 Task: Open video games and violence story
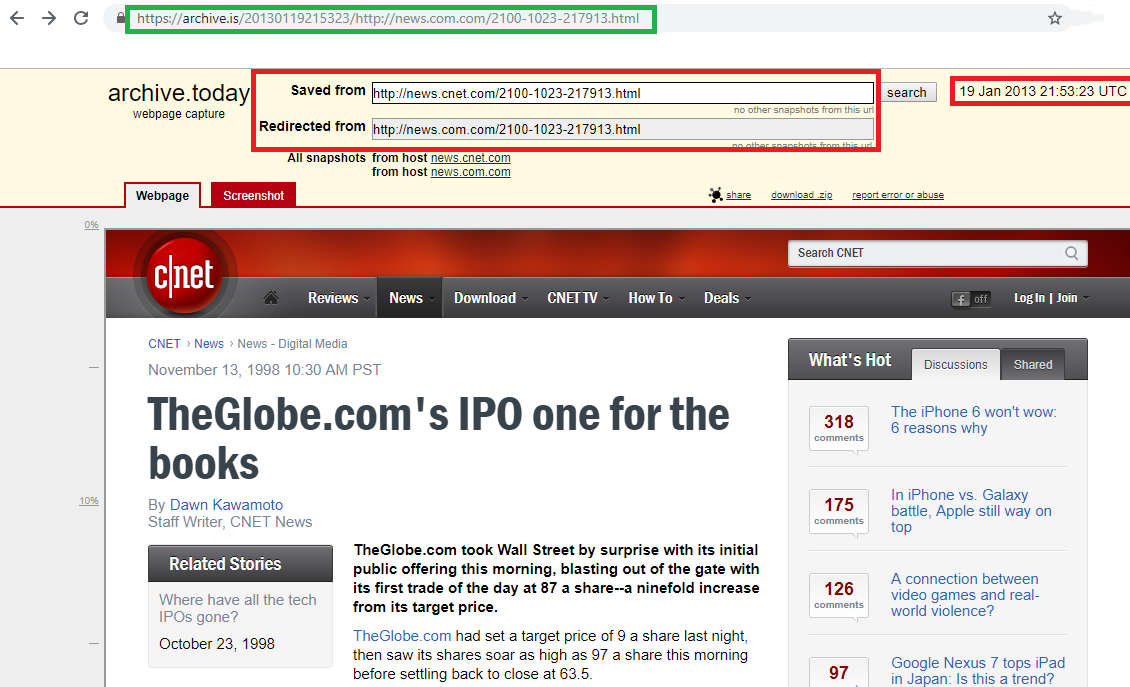point(965,595)
